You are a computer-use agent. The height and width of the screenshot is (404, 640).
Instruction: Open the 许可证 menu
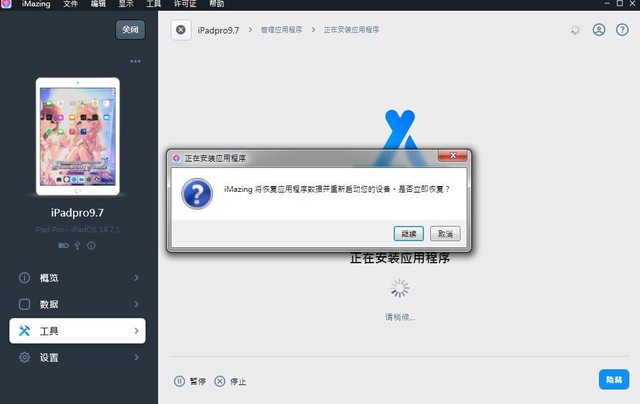[185, 5]
